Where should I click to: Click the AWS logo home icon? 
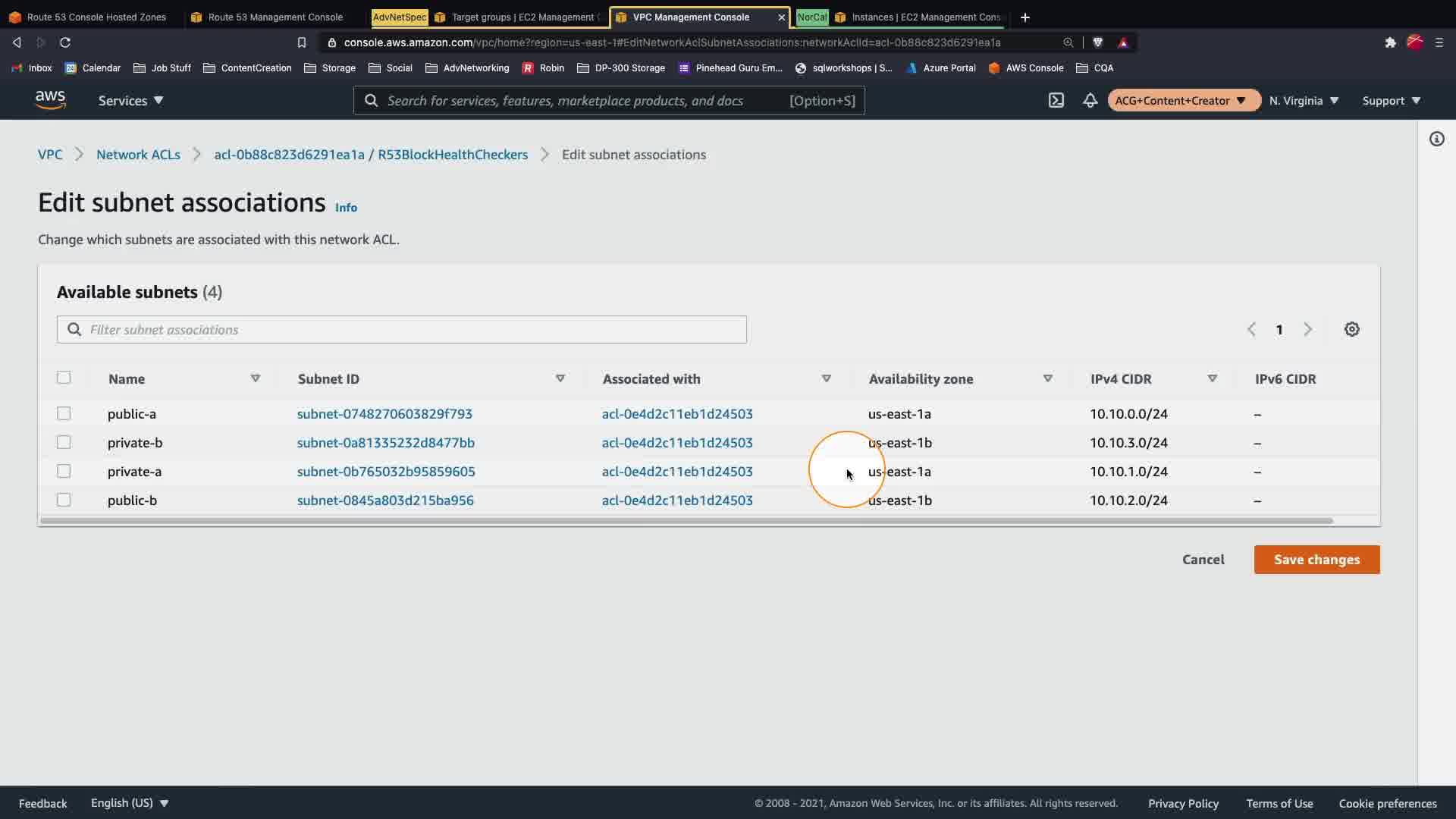coord(50,100)
